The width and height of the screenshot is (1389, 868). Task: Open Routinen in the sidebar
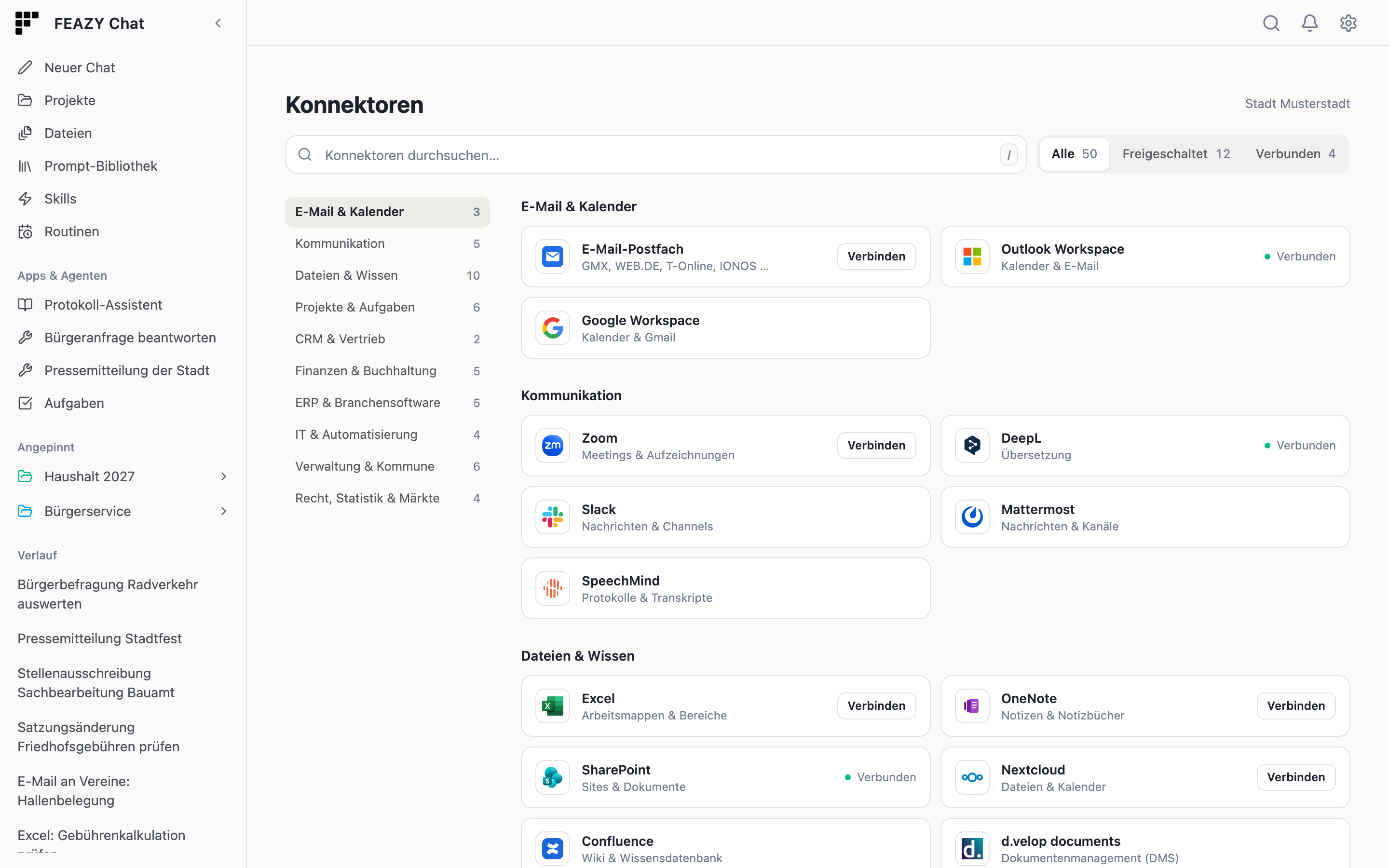123,231
